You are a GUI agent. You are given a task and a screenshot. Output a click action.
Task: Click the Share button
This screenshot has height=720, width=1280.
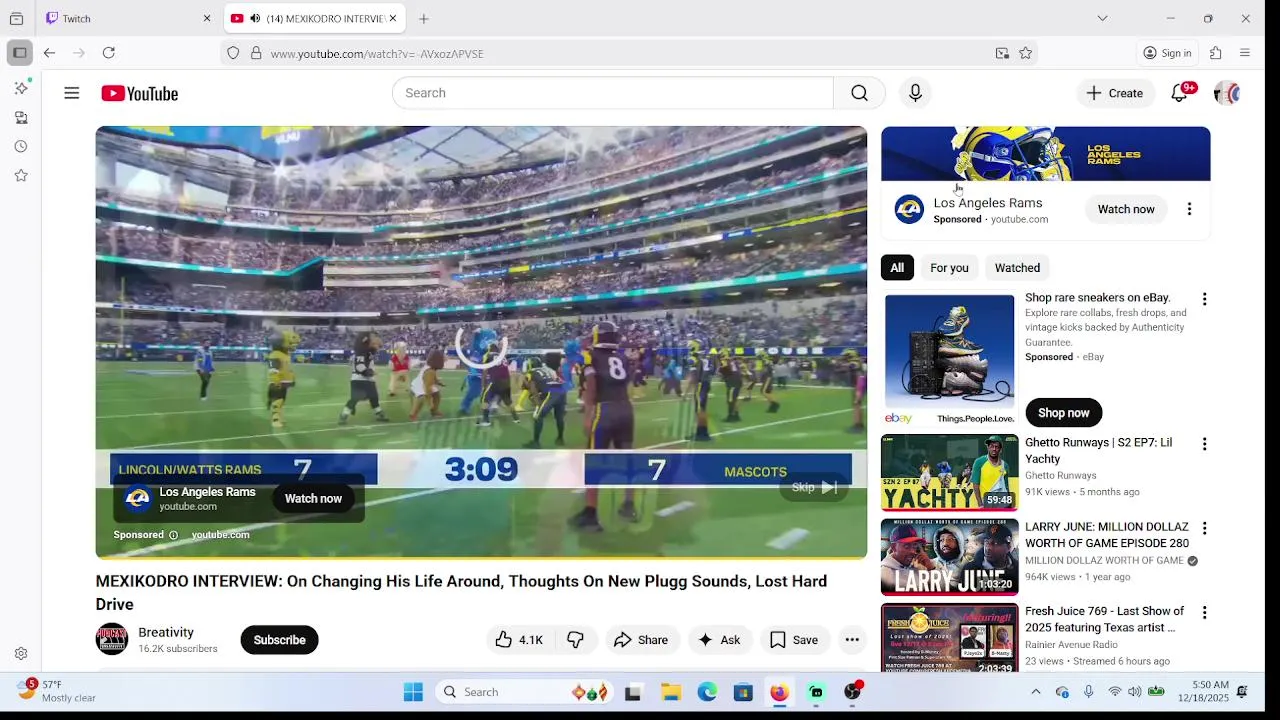641,640
